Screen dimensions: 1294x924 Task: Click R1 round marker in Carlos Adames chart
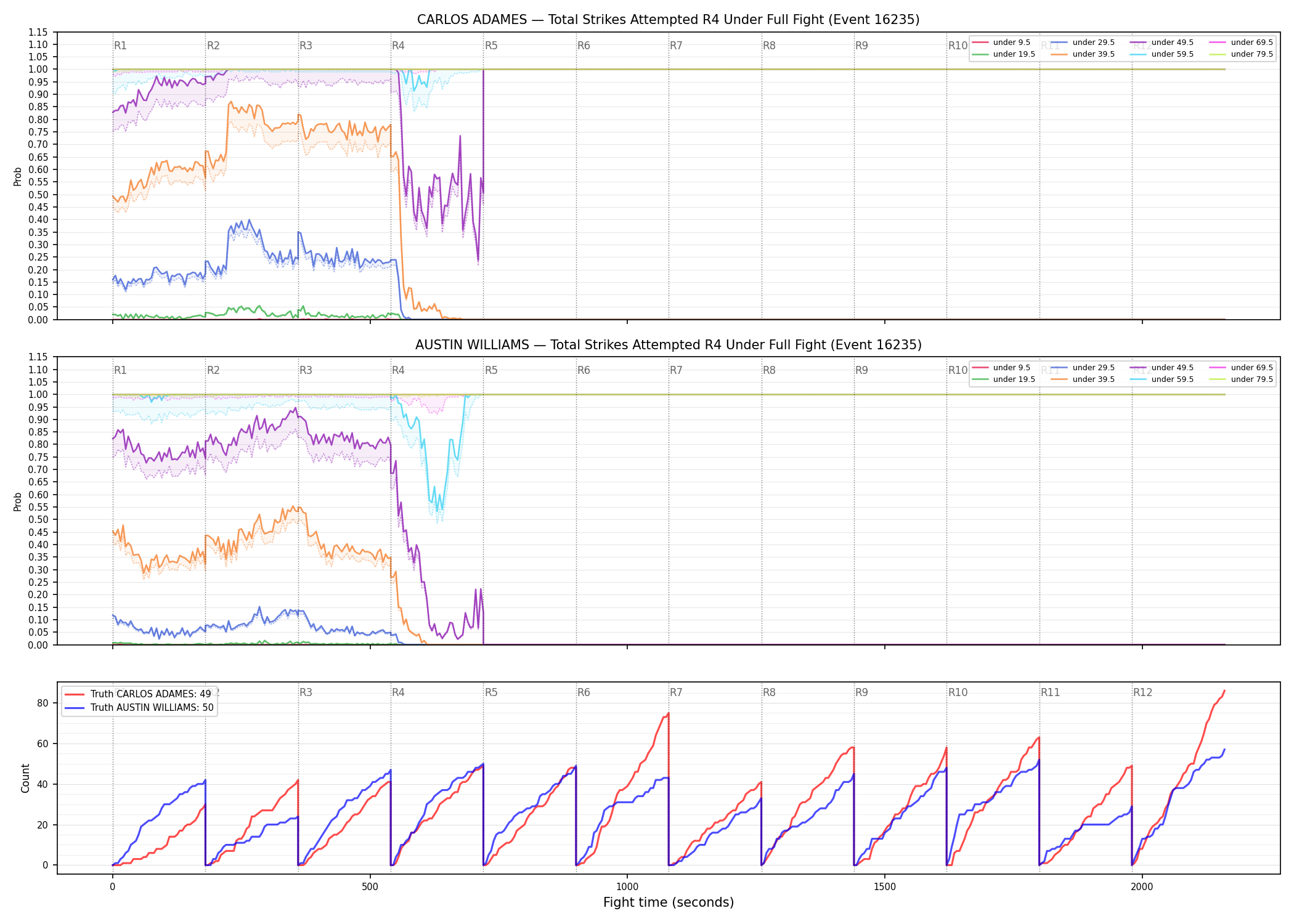(x=120, y=46)
